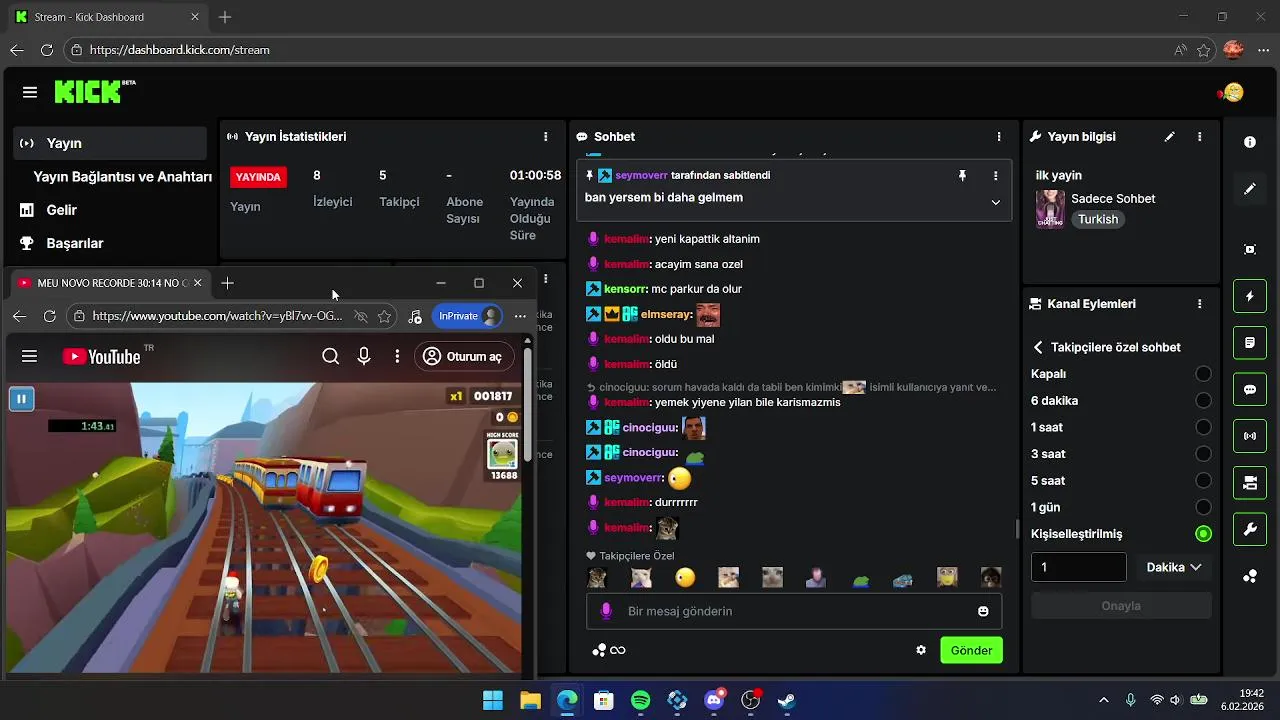Open the info icon in the right rail
Viewport: 1280px width, 720px height.
pos(1250,143)
